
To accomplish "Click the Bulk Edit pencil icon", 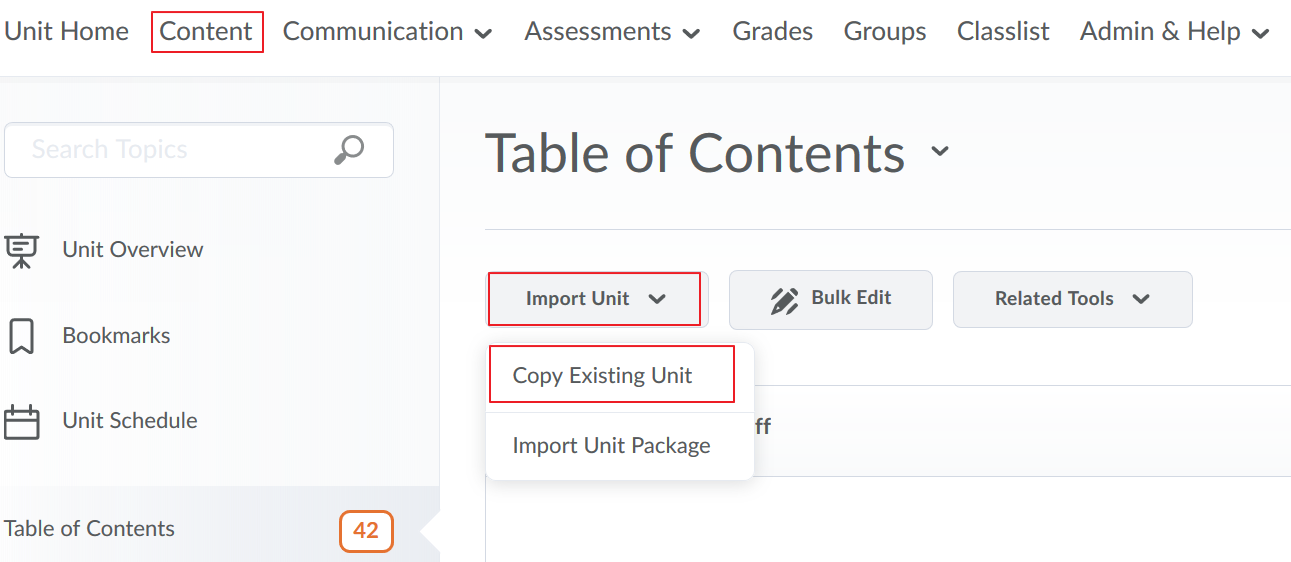I will [785, 300].
